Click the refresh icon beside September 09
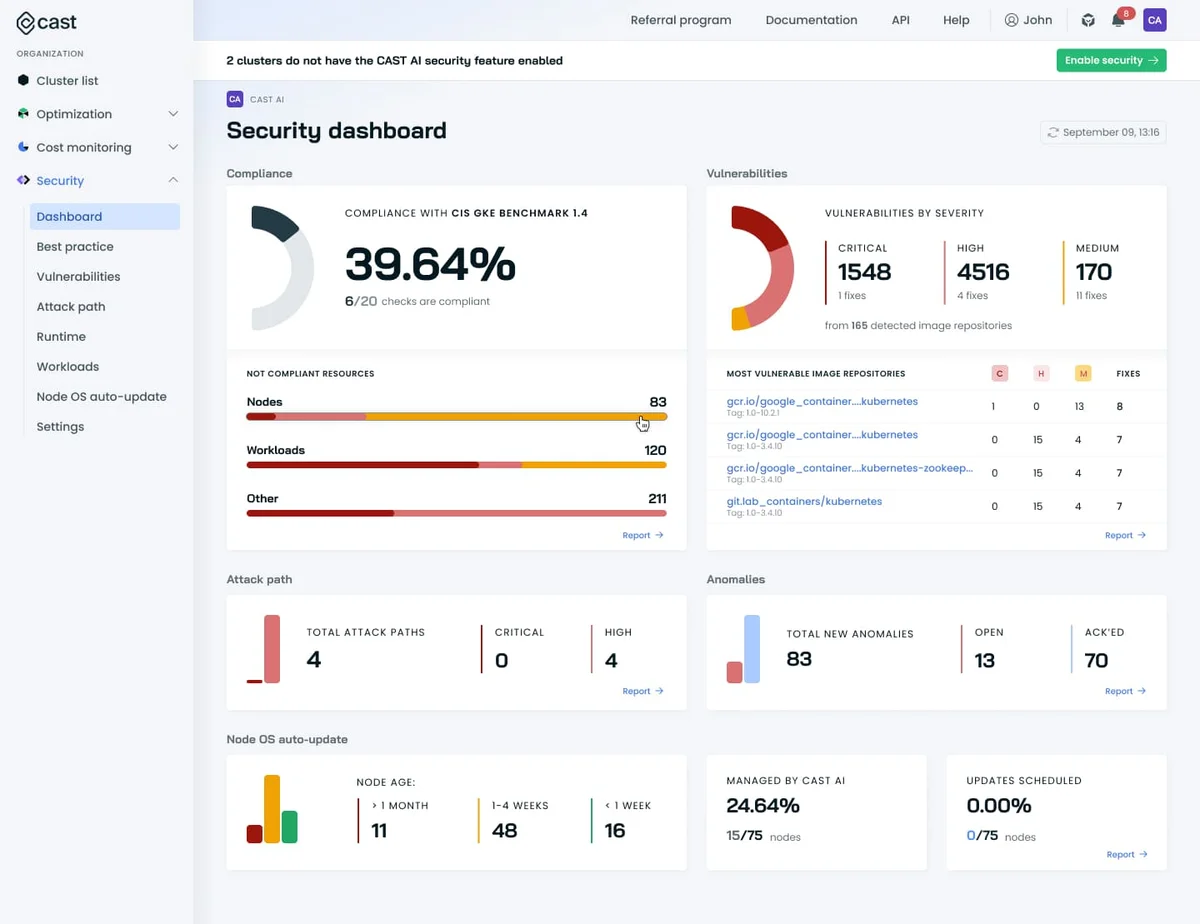This screenshot has height=924, width=1200. 1052,132
